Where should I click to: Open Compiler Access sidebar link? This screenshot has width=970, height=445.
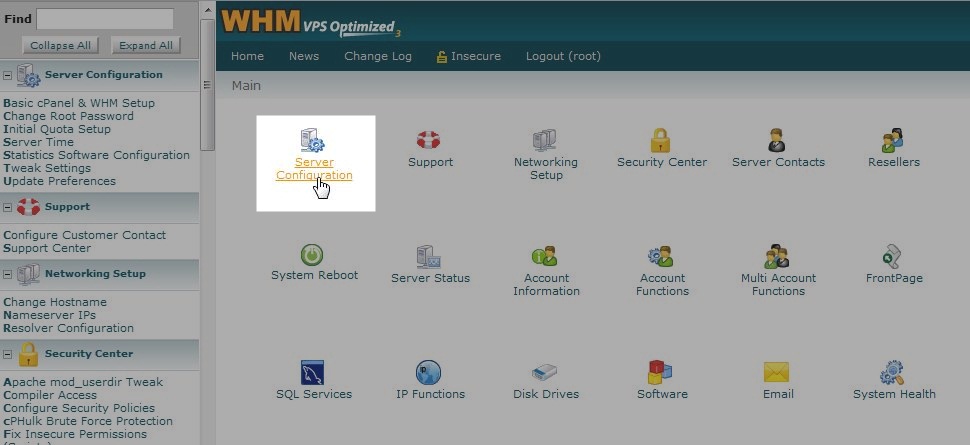click(50, 395)
